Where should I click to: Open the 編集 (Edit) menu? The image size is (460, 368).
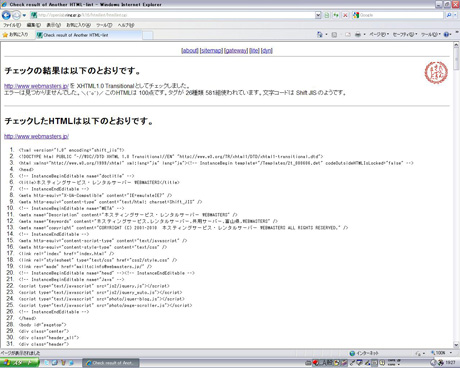pos(34,25)
